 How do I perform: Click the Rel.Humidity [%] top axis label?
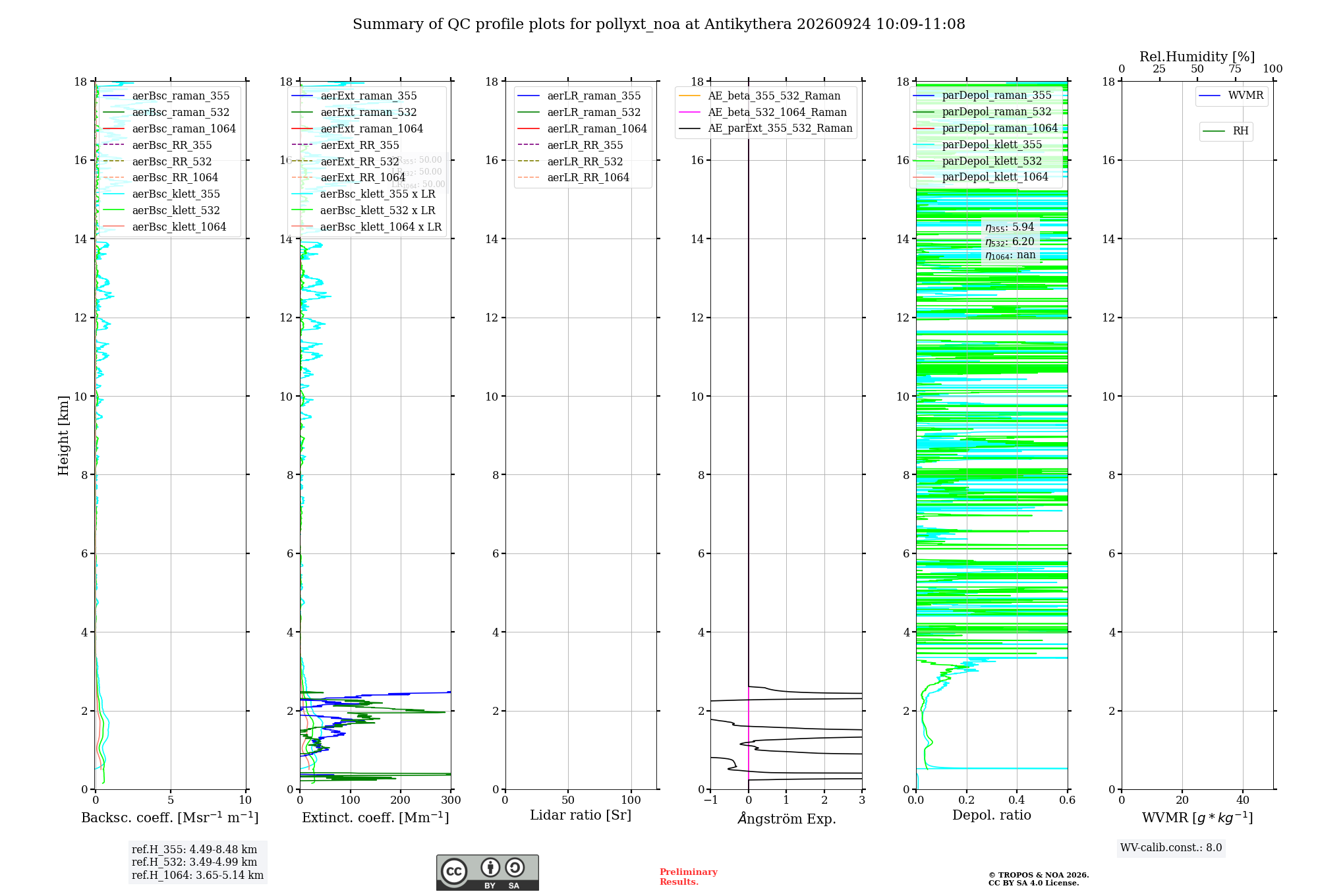[x=1197, y=57]
